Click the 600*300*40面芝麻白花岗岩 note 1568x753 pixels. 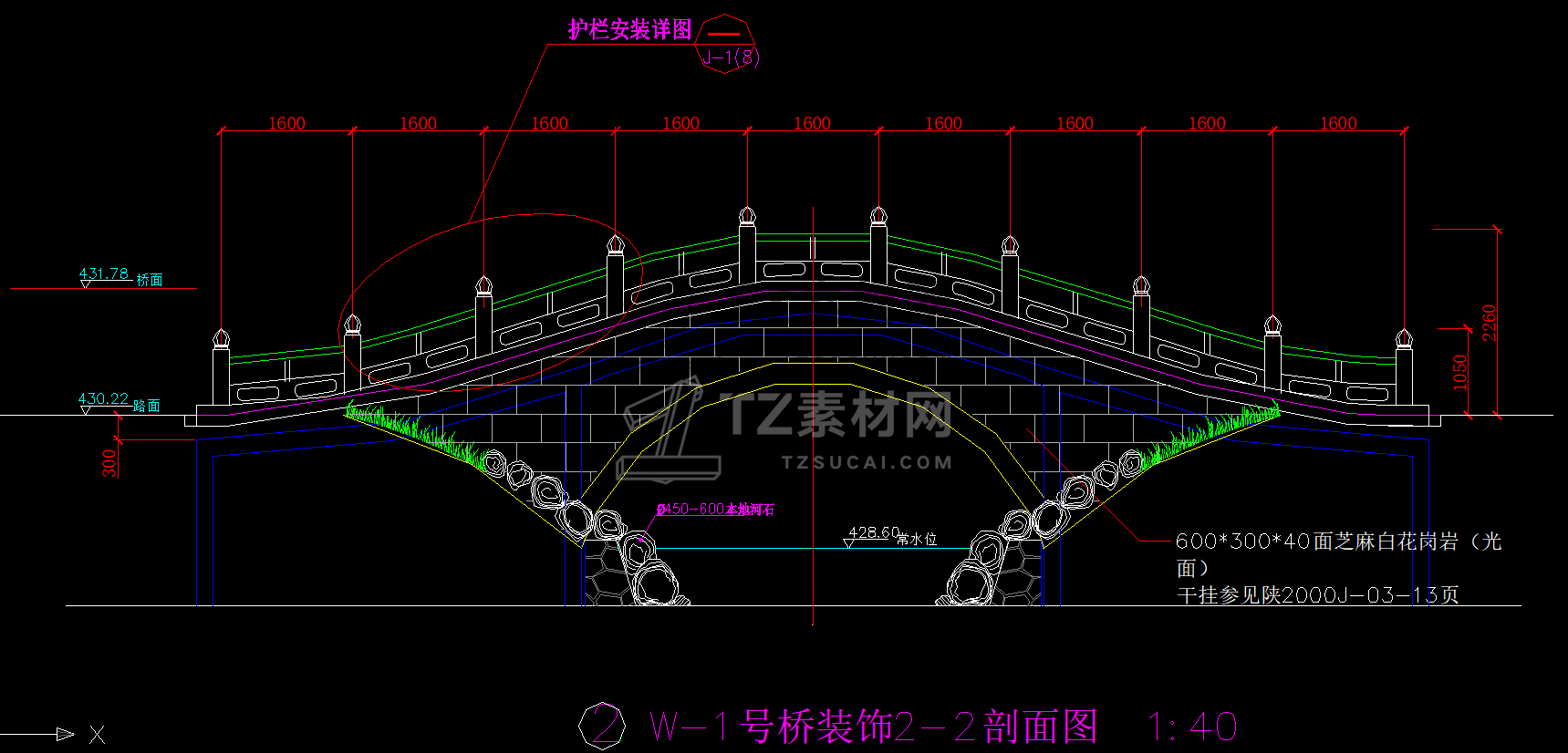coord(1339,554)
